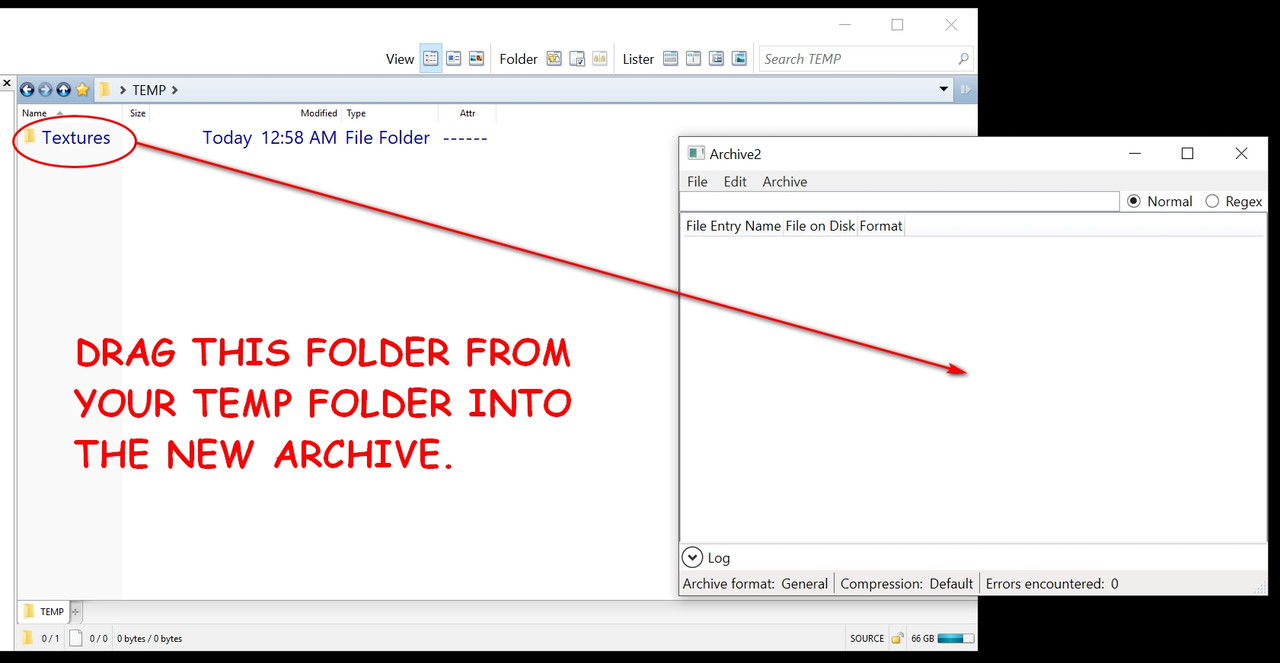
Task: Close the side panel with the X
Action: coord(7,84)
